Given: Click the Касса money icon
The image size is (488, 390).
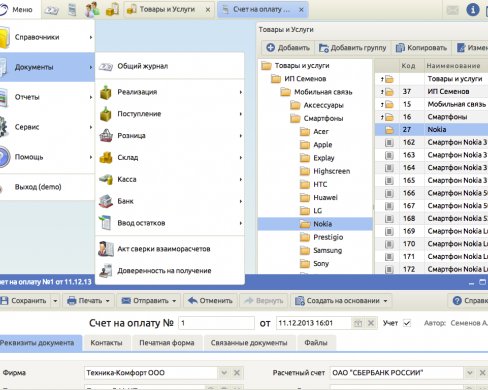Looking at the screenshot, I should coord(106,179).
